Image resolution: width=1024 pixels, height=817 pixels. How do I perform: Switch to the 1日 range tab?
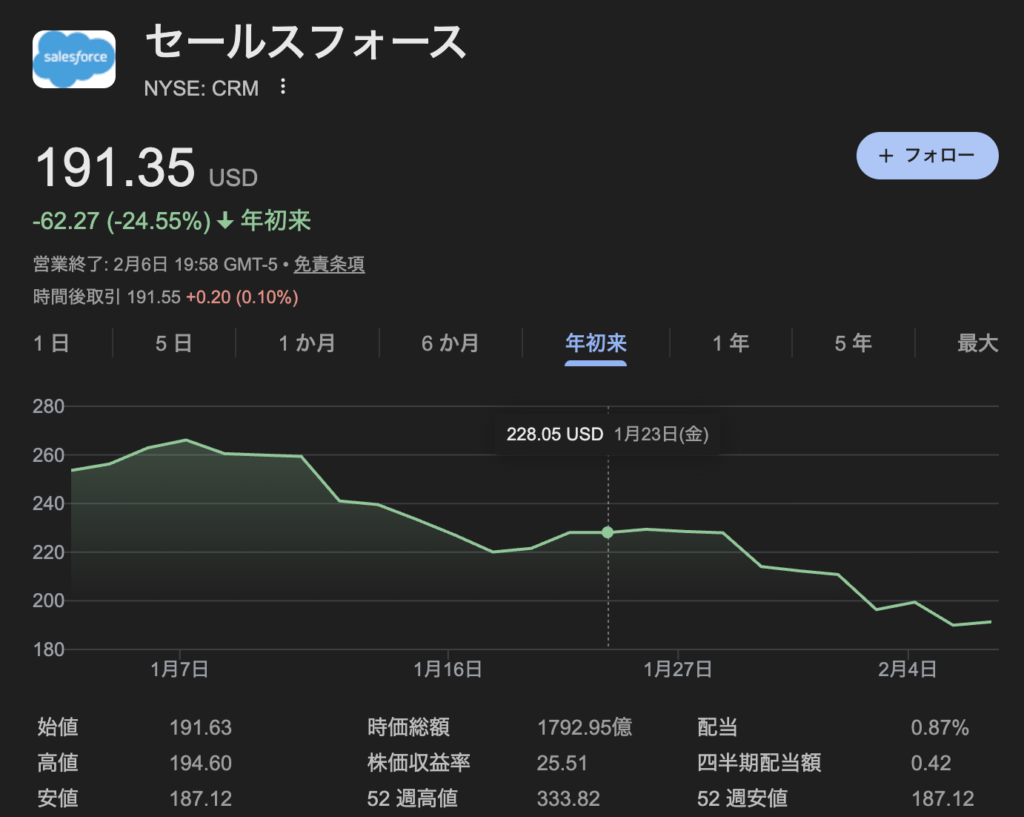coord(51,343)
